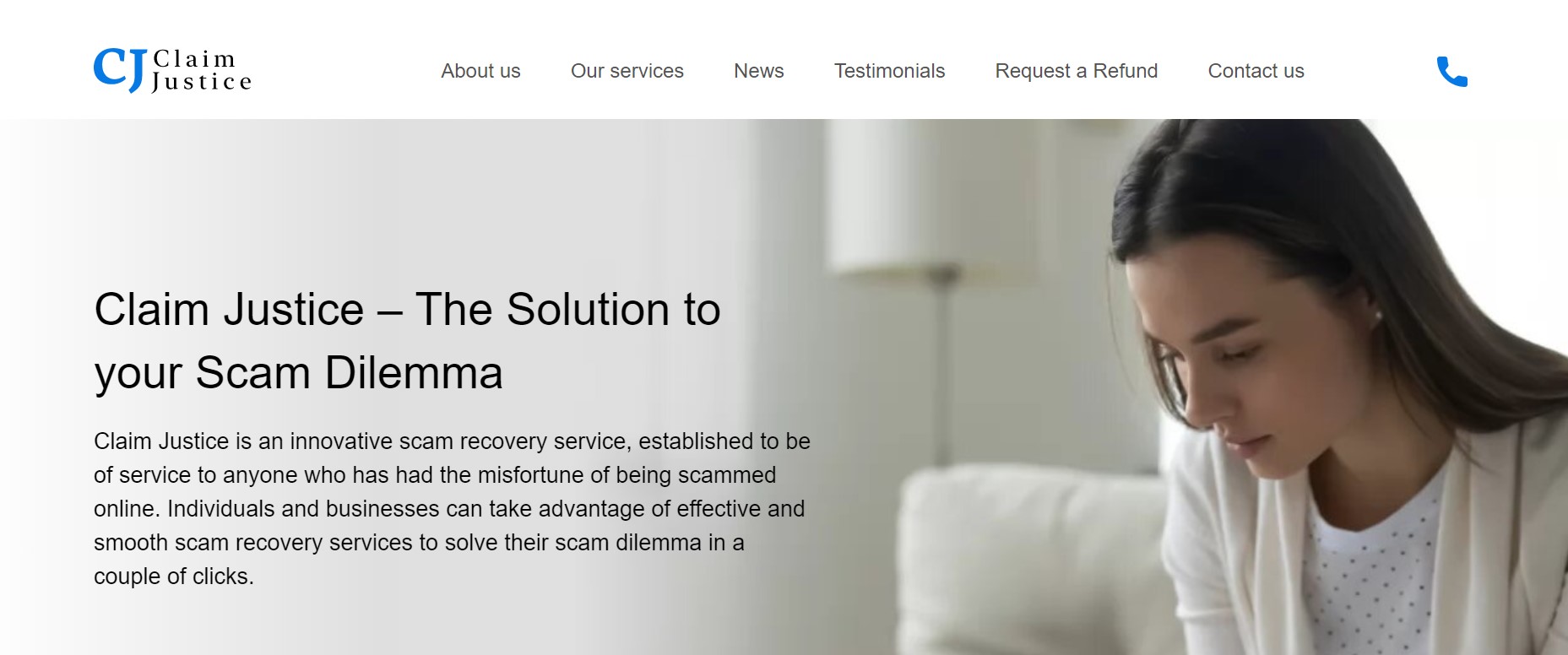Screen dimensions: 1568x655
Task: Open the Contact us link
Action: 1256,71
